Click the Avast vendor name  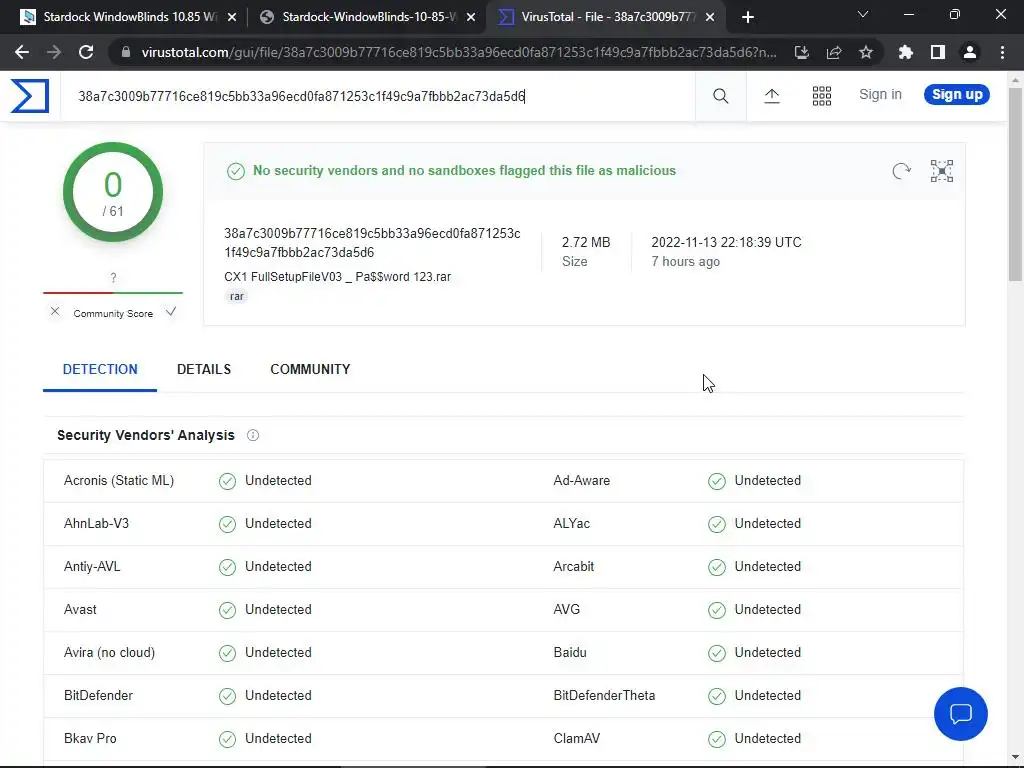(x=80, y=610)
